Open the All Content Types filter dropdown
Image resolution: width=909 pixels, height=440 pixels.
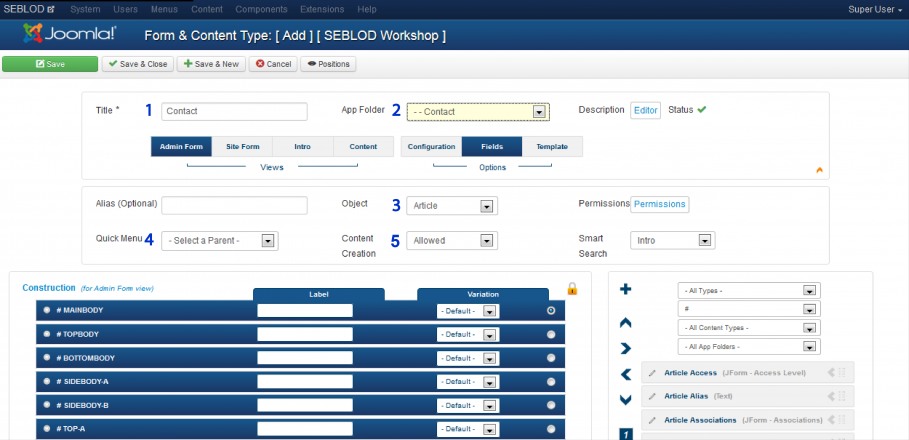click(749, 328)
